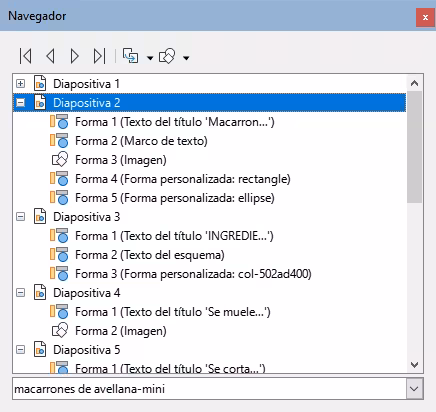Click the 'macarrones de avellana-mini' document field
The height and width of the screenshot is (412, 436).
[209, 389]
